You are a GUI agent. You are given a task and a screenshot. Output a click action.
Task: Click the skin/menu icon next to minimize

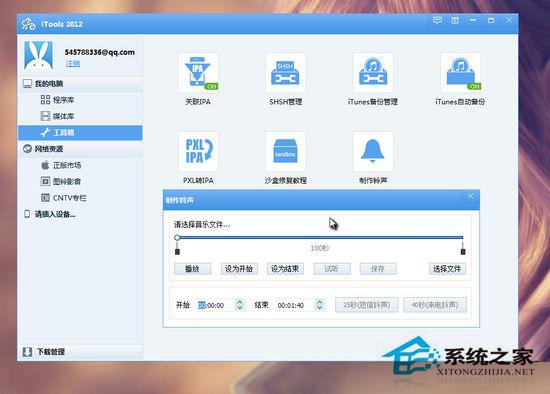455,20
